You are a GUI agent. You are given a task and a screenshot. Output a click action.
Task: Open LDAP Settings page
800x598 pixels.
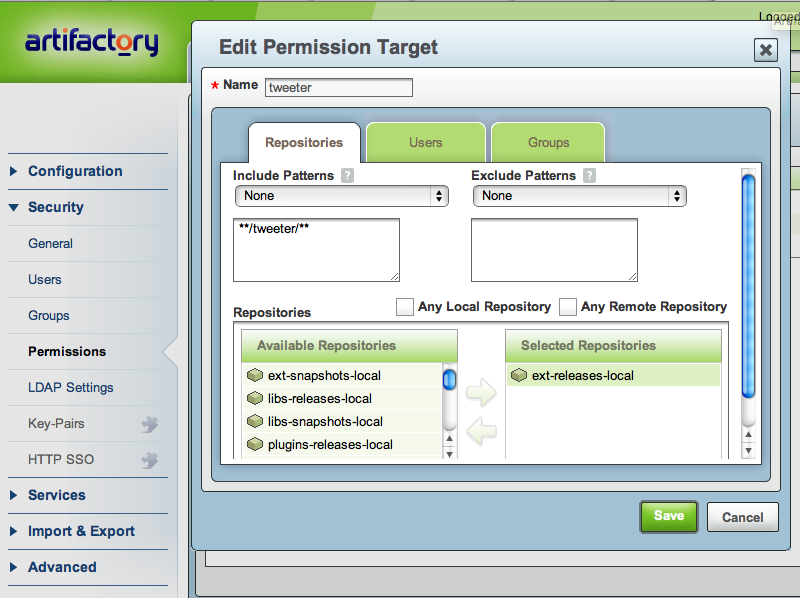pyautogui.click(x=70, y=387)
